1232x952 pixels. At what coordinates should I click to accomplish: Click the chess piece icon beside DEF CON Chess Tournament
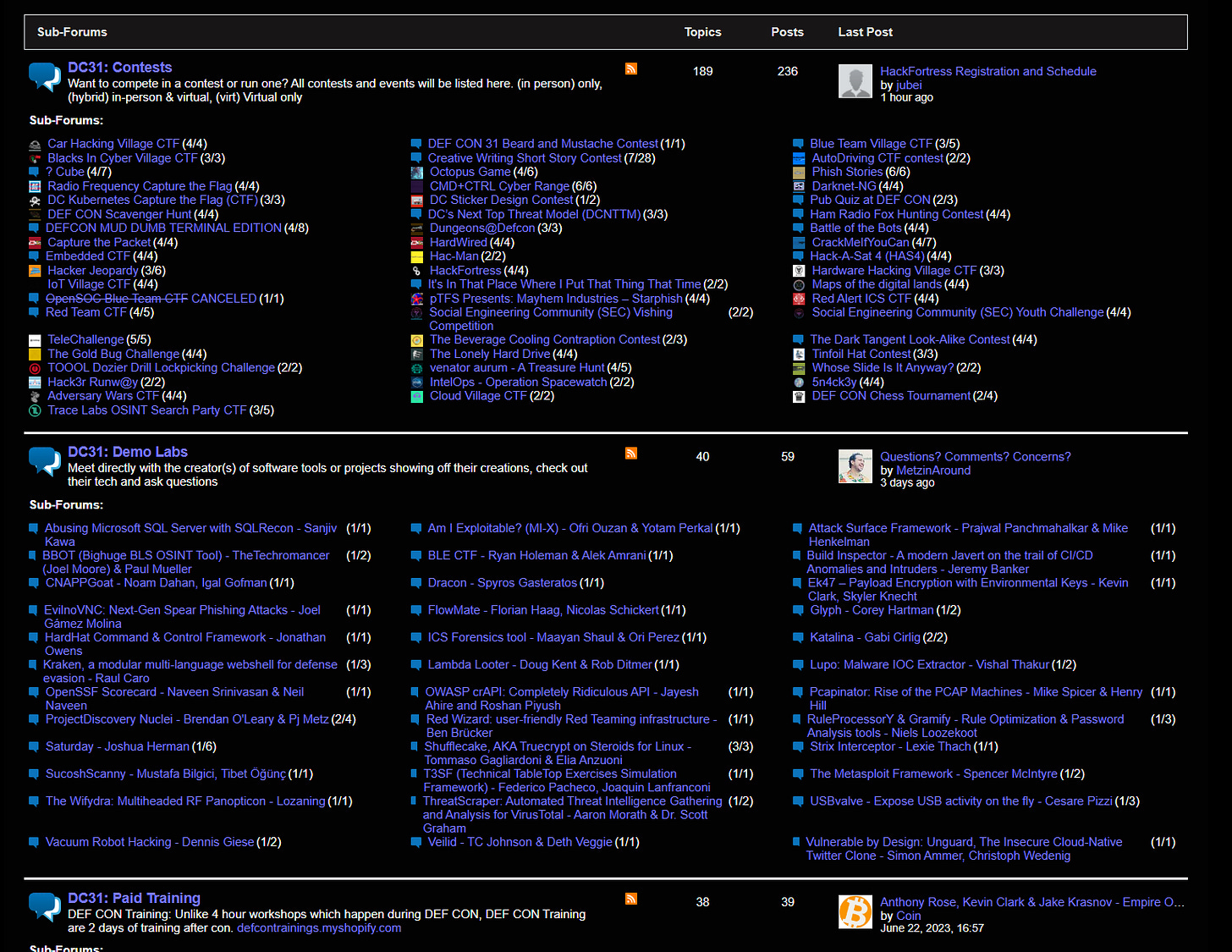[x=799, y=396]
